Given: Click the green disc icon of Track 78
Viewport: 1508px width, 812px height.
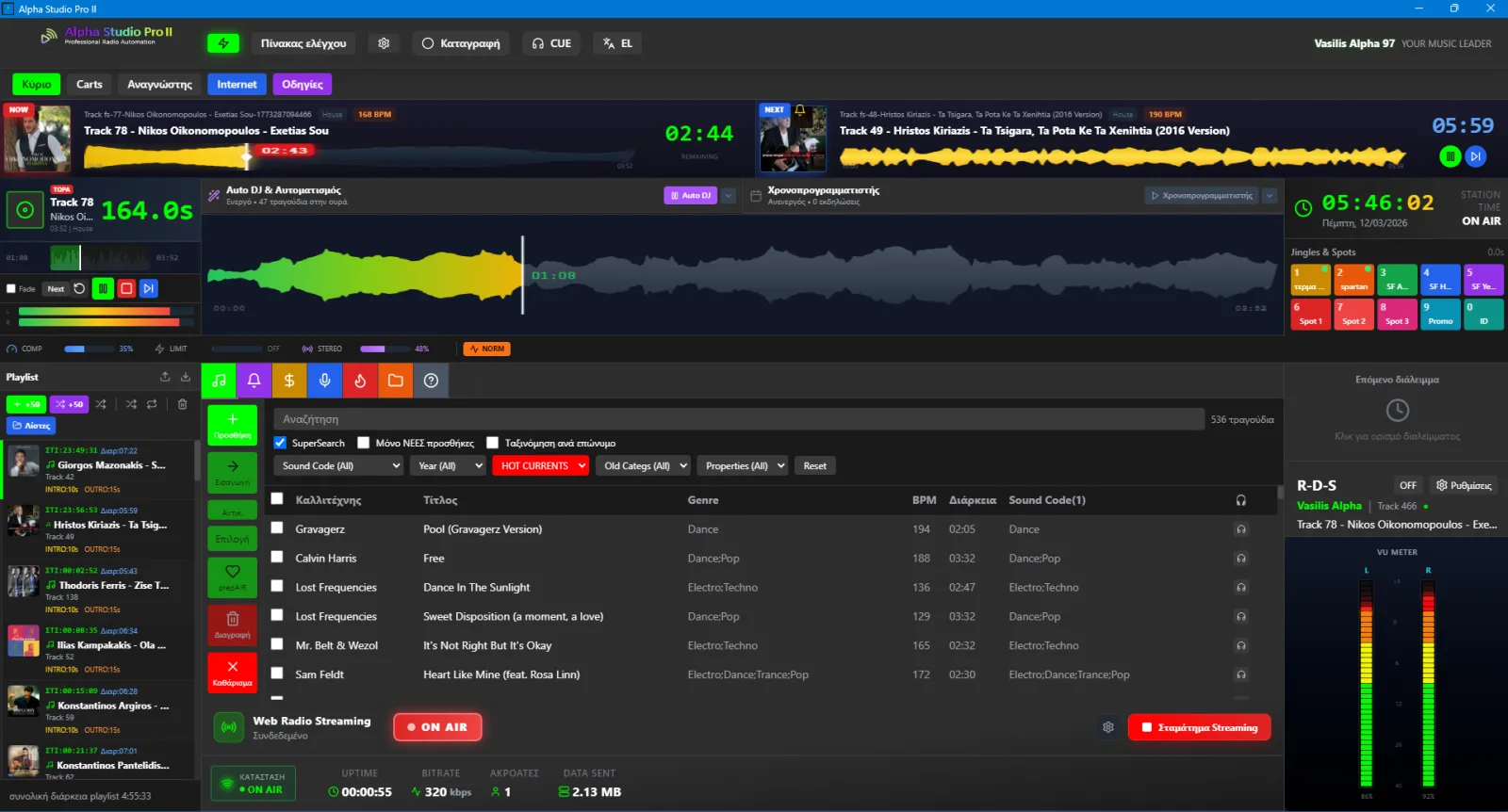Looking at the screenshot, I should [x=25, y=210].
